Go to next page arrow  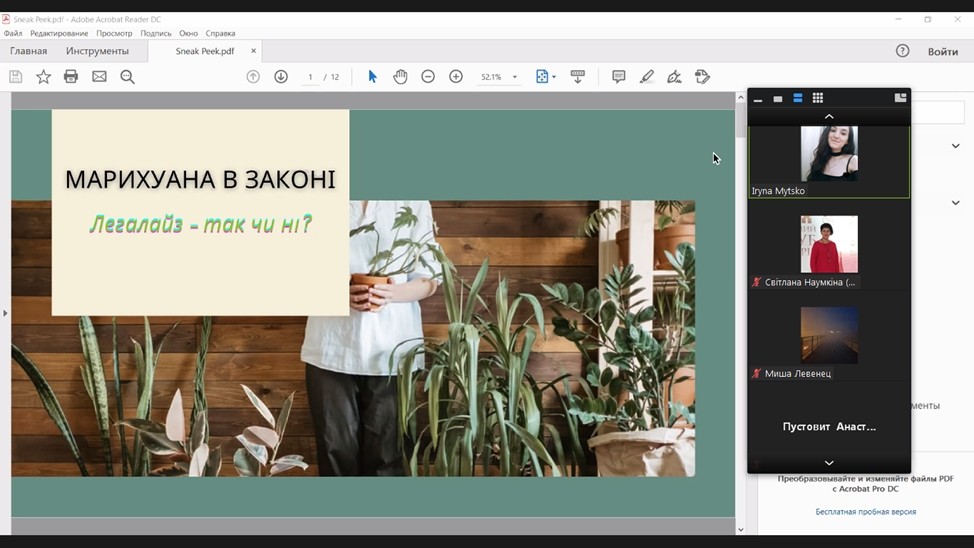pyautogui.click(x=281, y=77)
